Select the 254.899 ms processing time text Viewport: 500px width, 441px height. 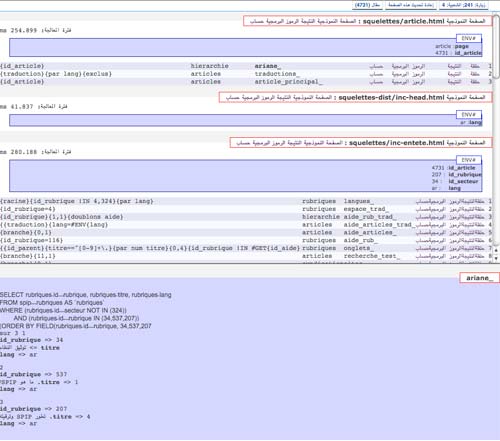click(x=36, y=30)
